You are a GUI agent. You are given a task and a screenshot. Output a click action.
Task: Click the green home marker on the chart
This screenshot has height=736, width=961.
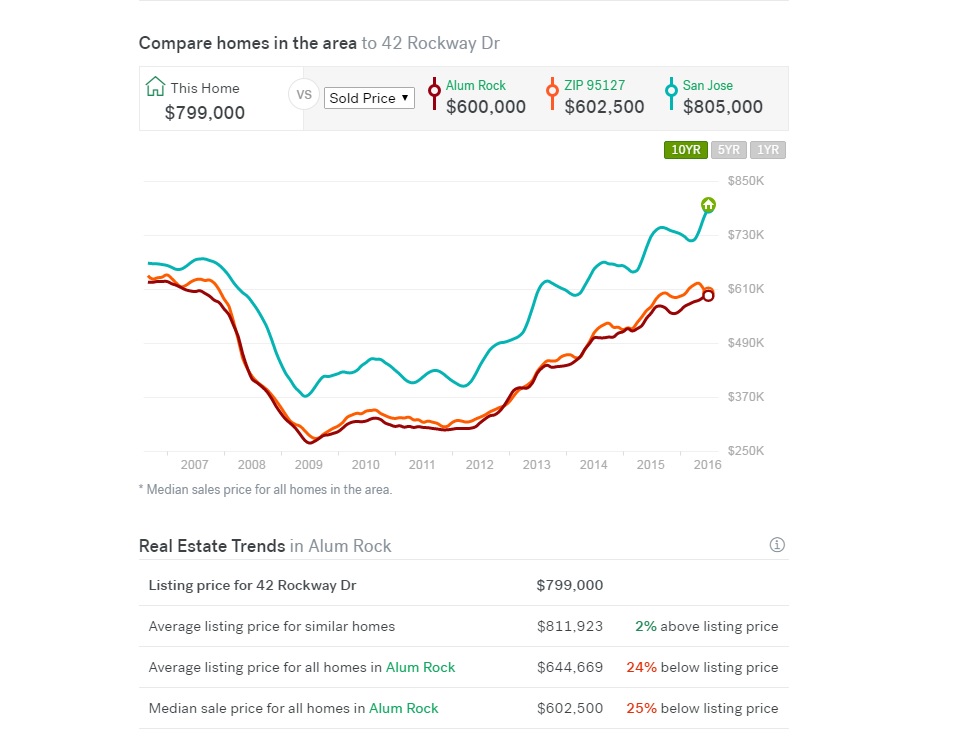pos(708,205)
